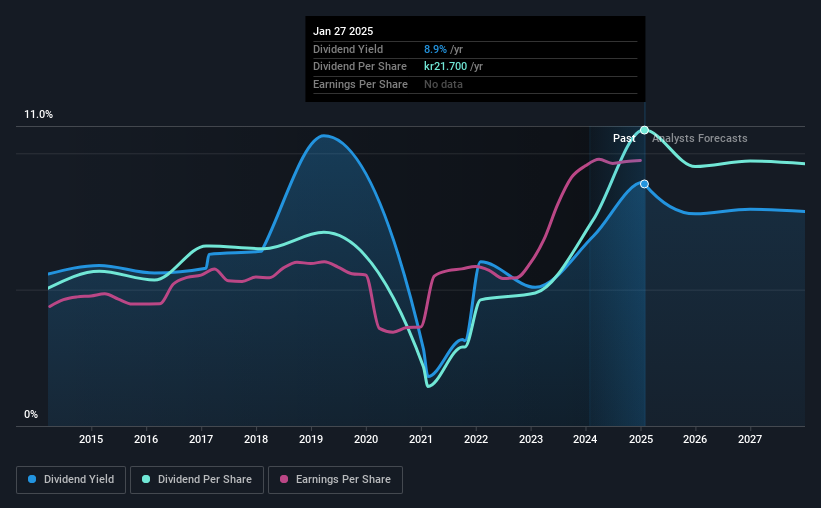Click the 2021 x-axis label

click(421, 439)
